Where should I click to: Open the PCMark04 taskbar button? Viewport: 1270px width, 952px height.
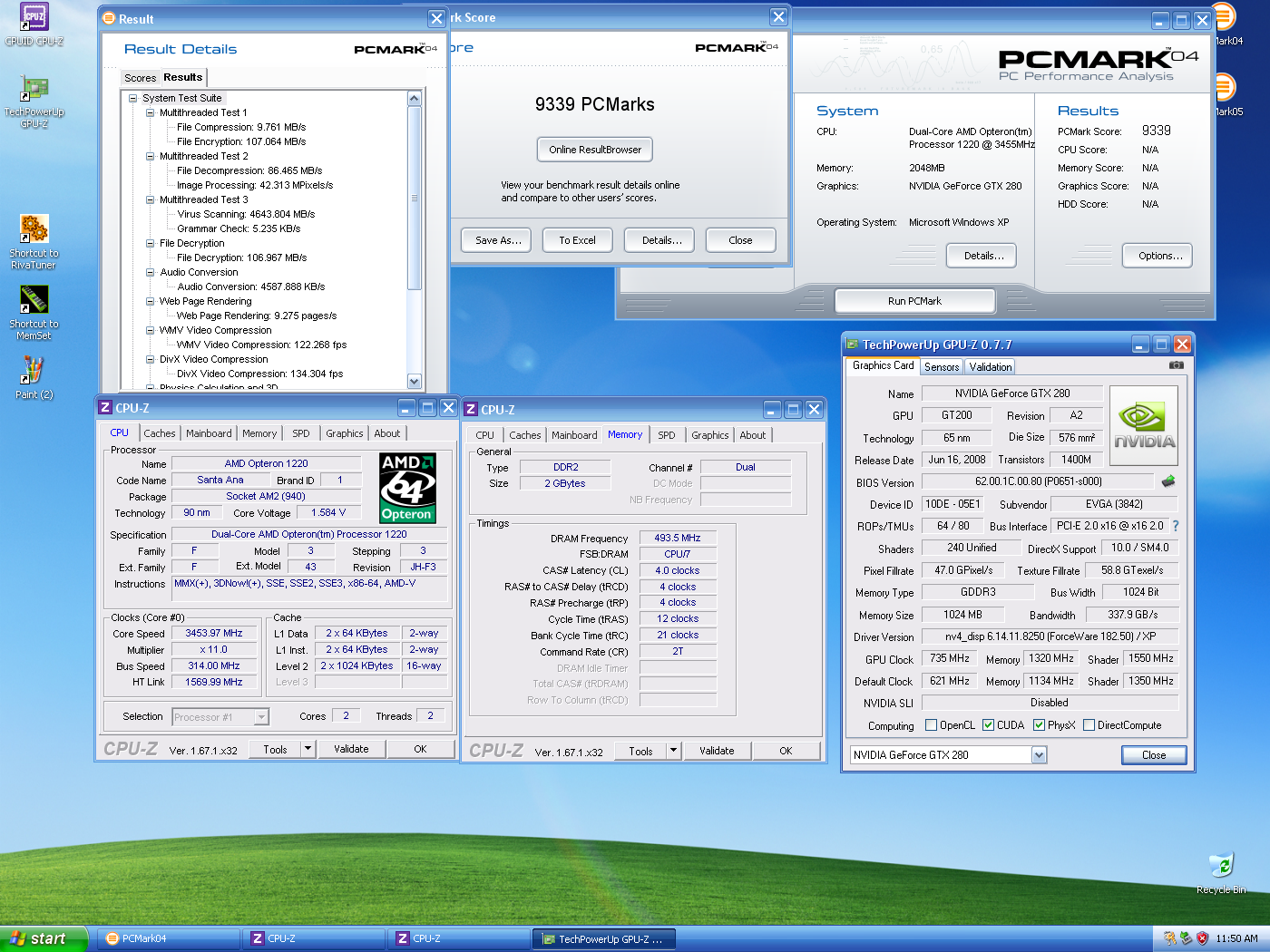coord(168,938)
